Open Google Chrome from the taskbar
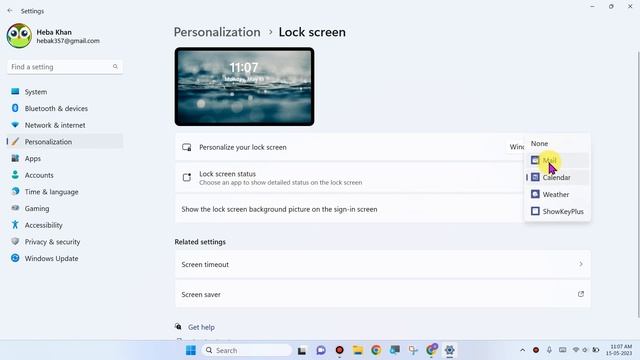The width and height of the screenshot is (640, 360). click(376, 350)
